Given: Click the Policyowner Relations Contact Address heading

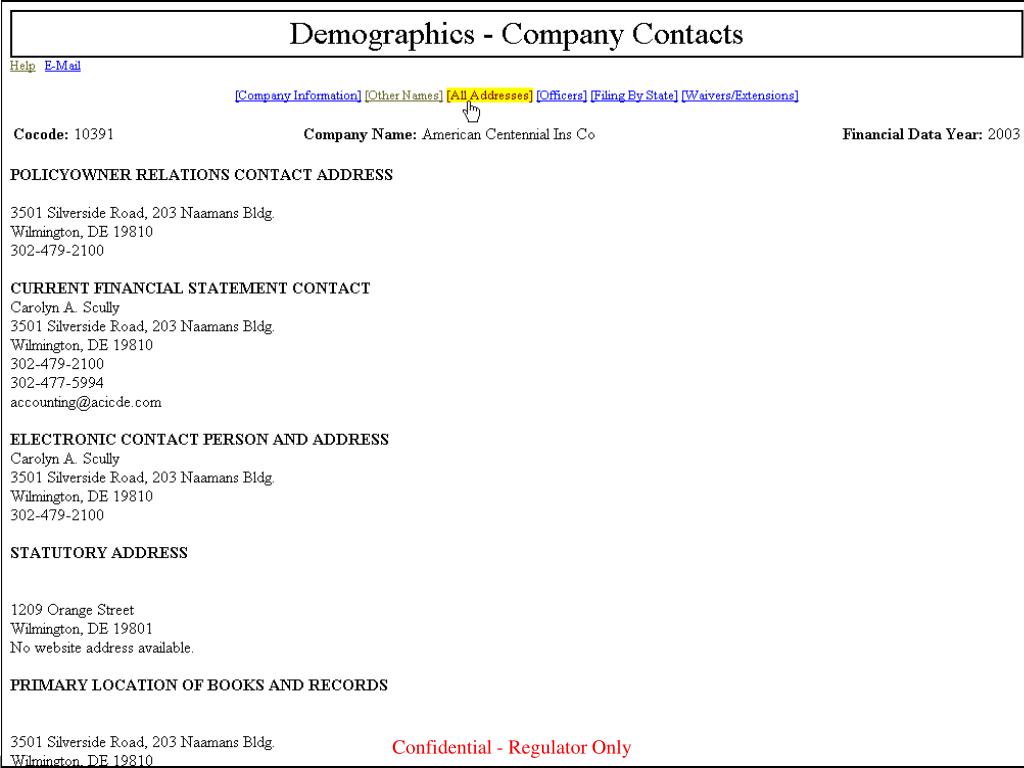Looking at the screenshot, I should click(x=201, y=174).
